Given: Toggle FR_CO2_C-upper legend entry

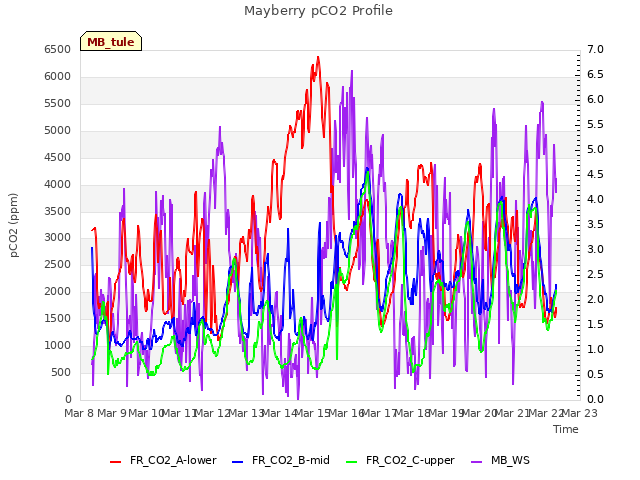Looking at the screenshot, I should (400, 460).
